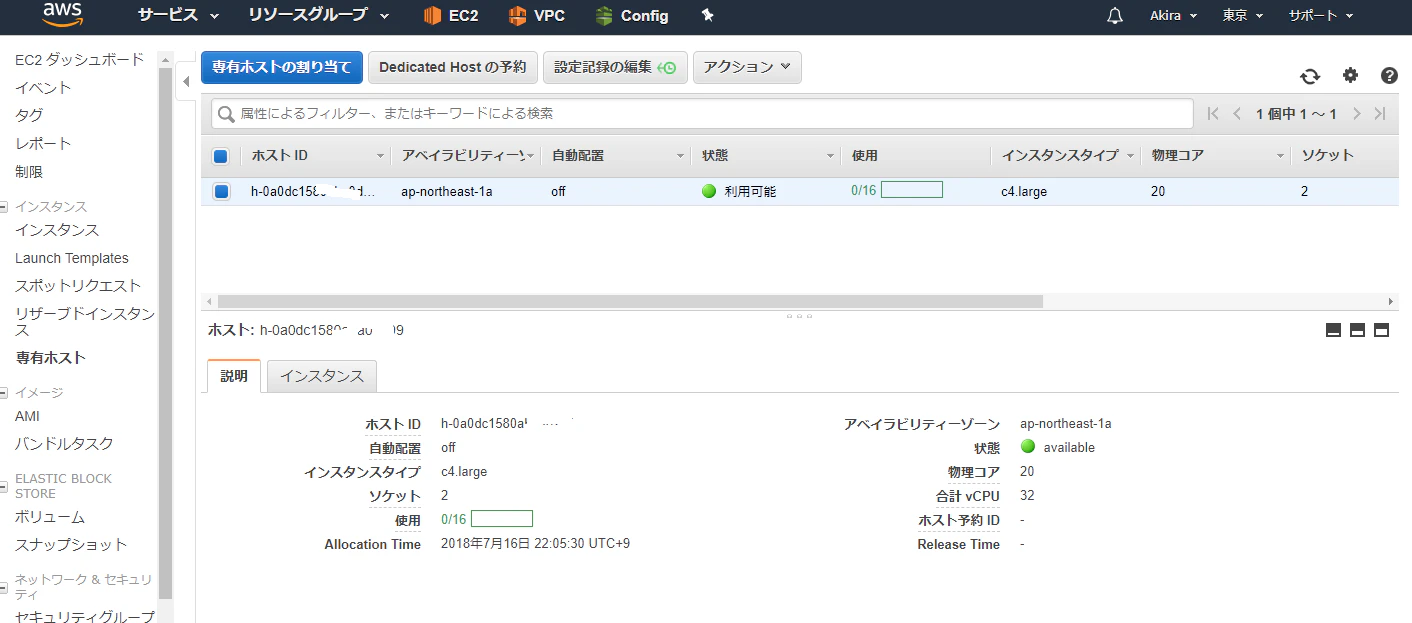
Task: Open インスタンスタイプ column sort arrow
Action: pos(1130,156)
